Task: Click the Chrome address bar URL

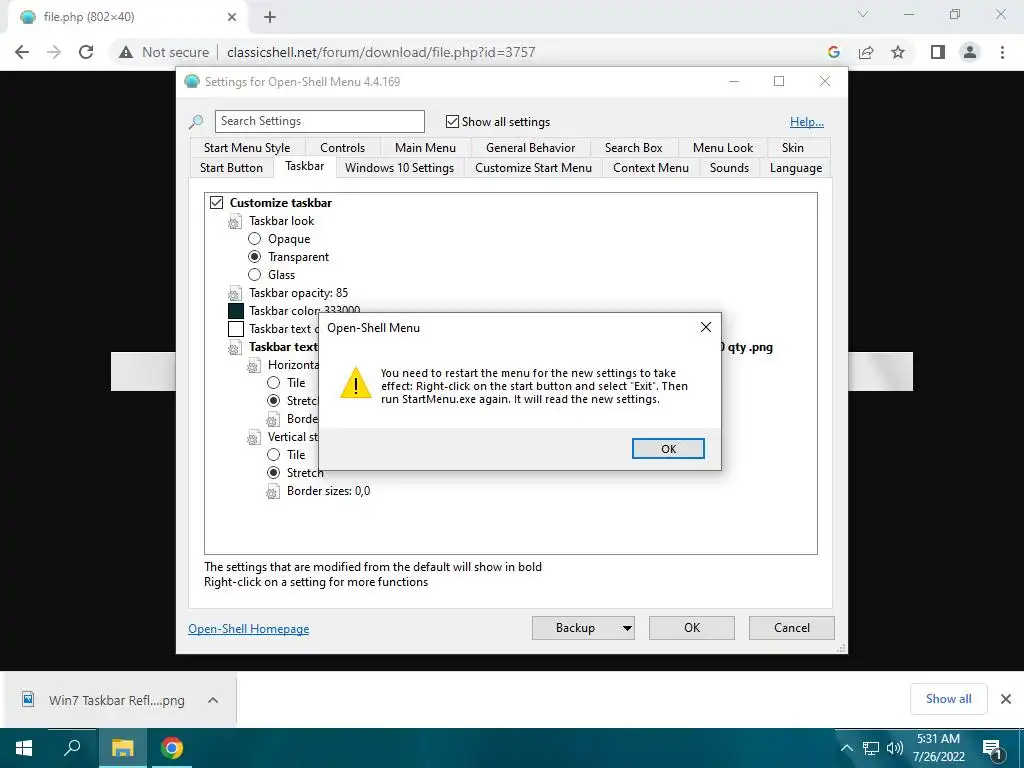Action: click(381, 52)
